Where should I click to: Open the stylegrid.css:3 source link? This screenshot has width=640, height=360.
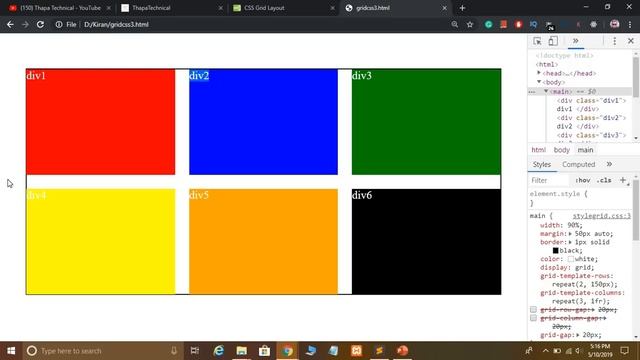601,216
